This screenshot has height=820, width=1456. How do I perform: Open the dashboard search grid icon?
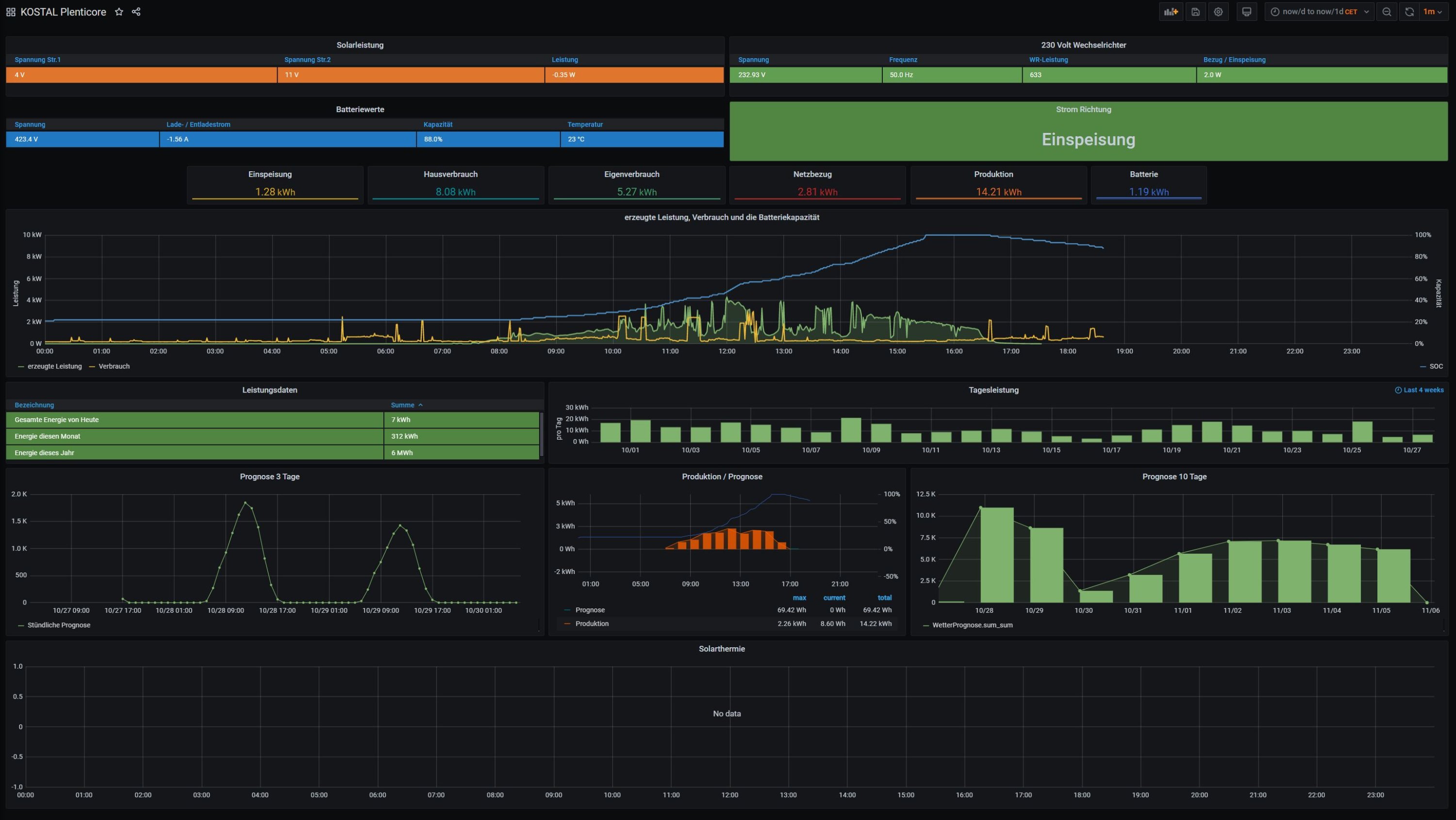pyautogui.click(x=11, y=12)
